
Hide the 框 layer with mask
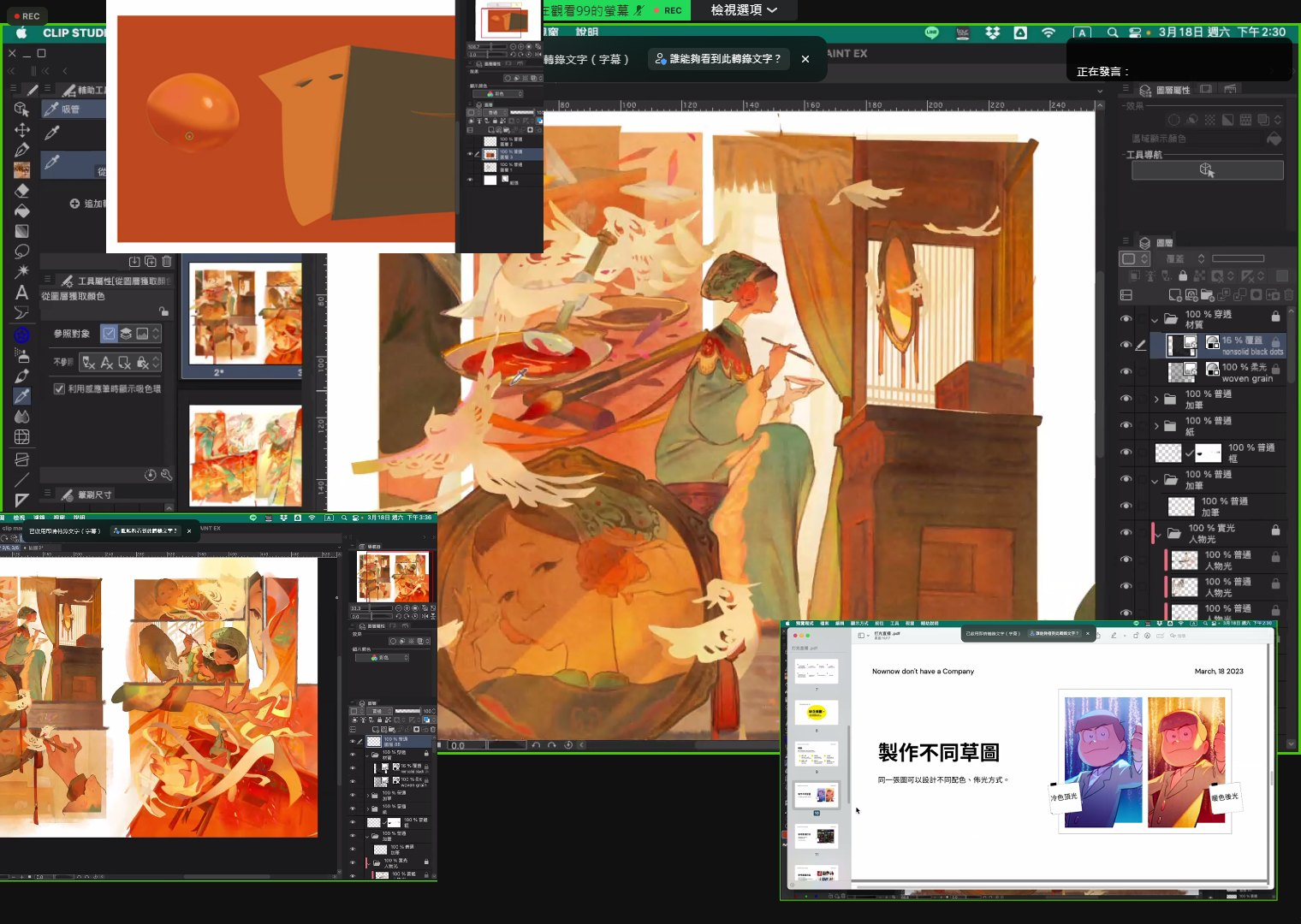pos(1126,453)
